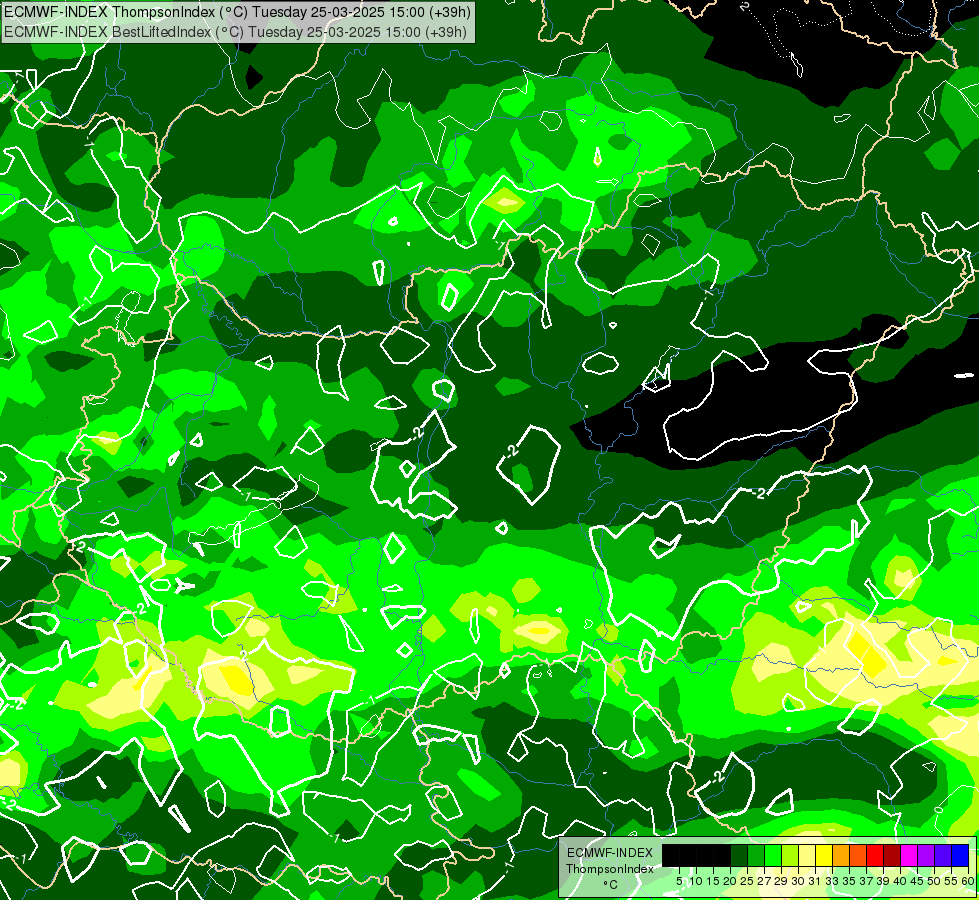Select the blue 55-60 legend swatch
979x900 pixels.
tap(960, 855)
